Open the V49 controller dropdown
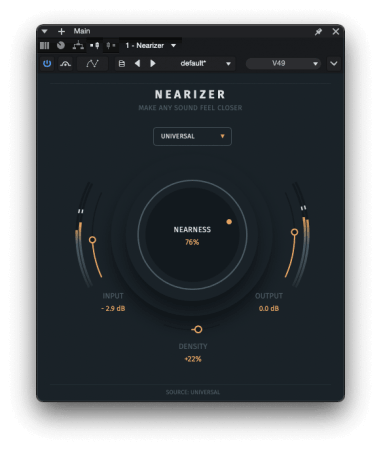The height and width of the screenshot is (450, 381). pos(283,63)
